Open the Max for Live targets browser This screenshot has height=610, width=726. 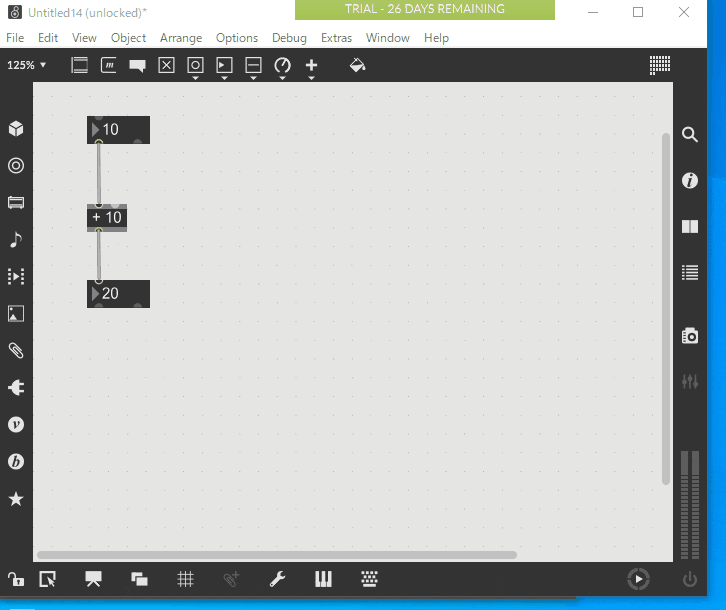pyautogui.click(x=16, y=165)
